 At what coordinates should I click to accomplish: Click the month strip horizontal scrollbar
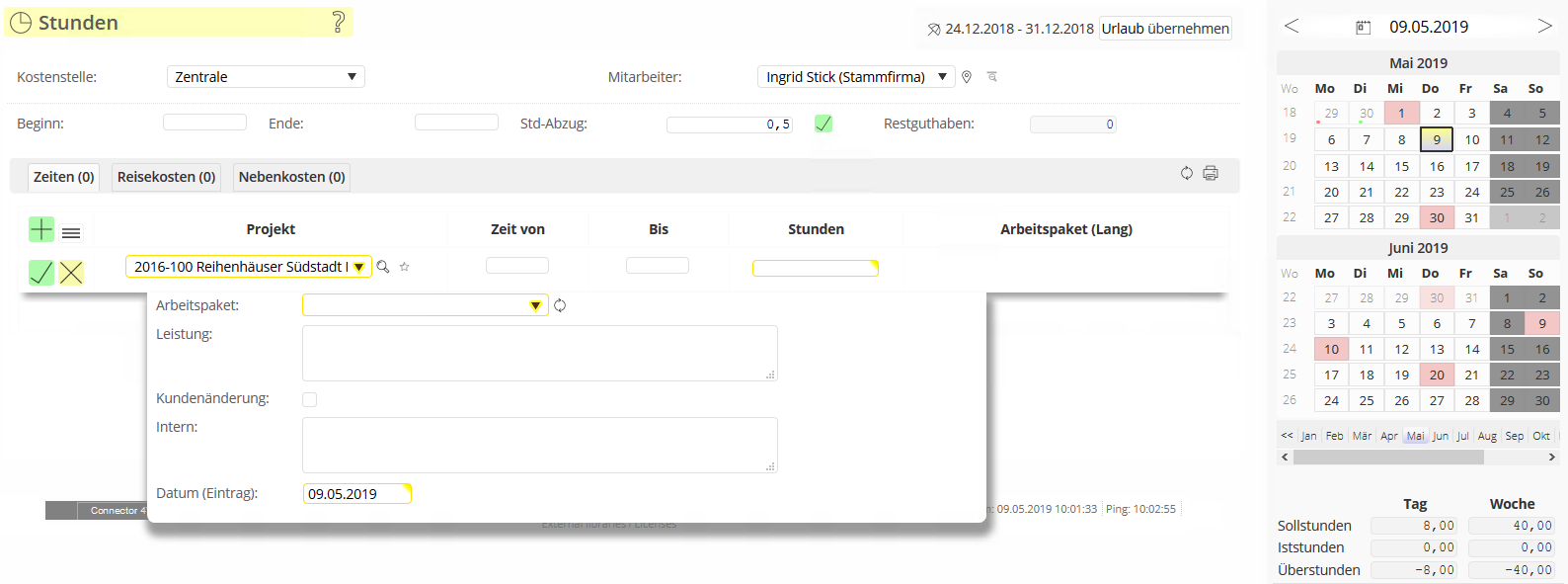[x=1387, y=458]
